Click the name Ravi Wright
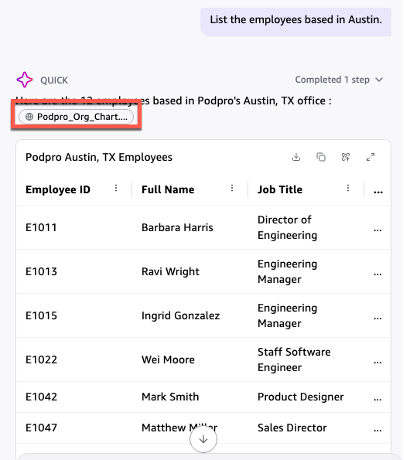 [170, 272]
